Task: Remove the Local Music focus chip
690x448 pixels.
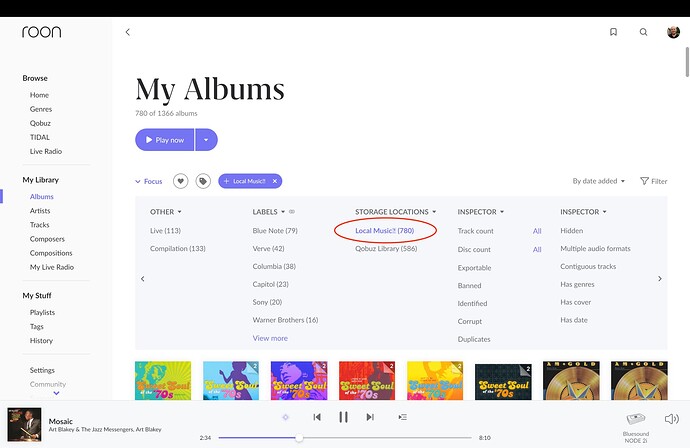Action: pos(275,181)
